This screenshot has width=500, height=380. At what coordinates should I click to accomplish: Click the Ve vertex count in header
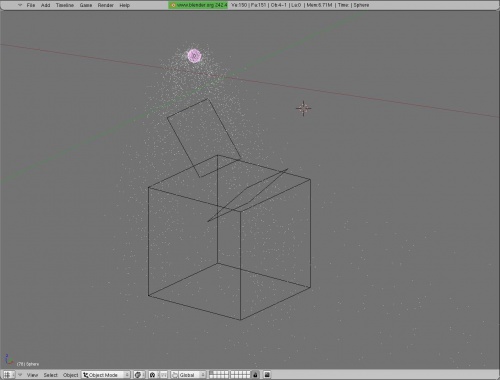tap(239, 5)
